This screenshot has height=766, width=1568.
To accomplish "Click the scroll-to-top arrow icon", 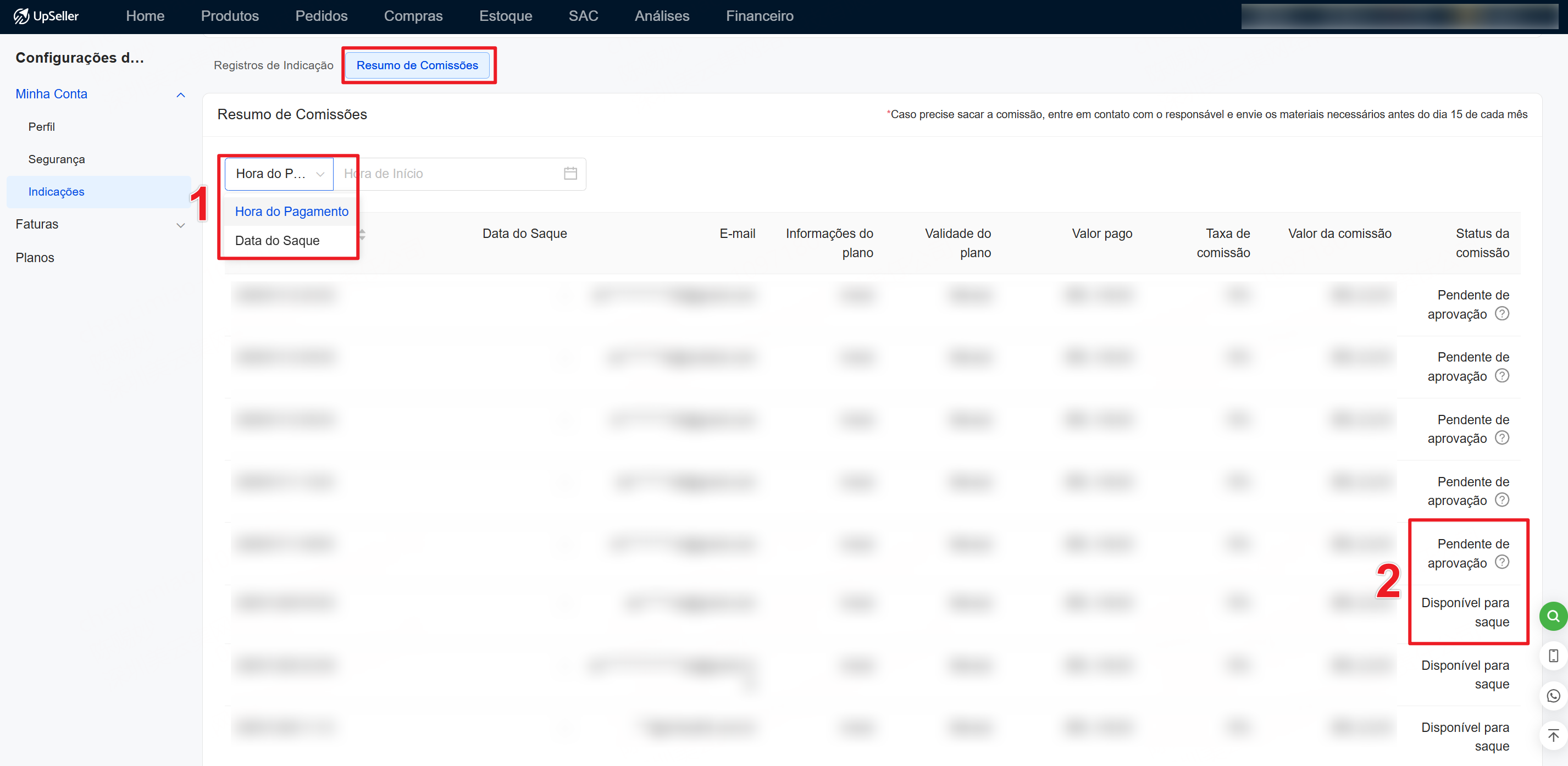I will (x=1553, y=735).
